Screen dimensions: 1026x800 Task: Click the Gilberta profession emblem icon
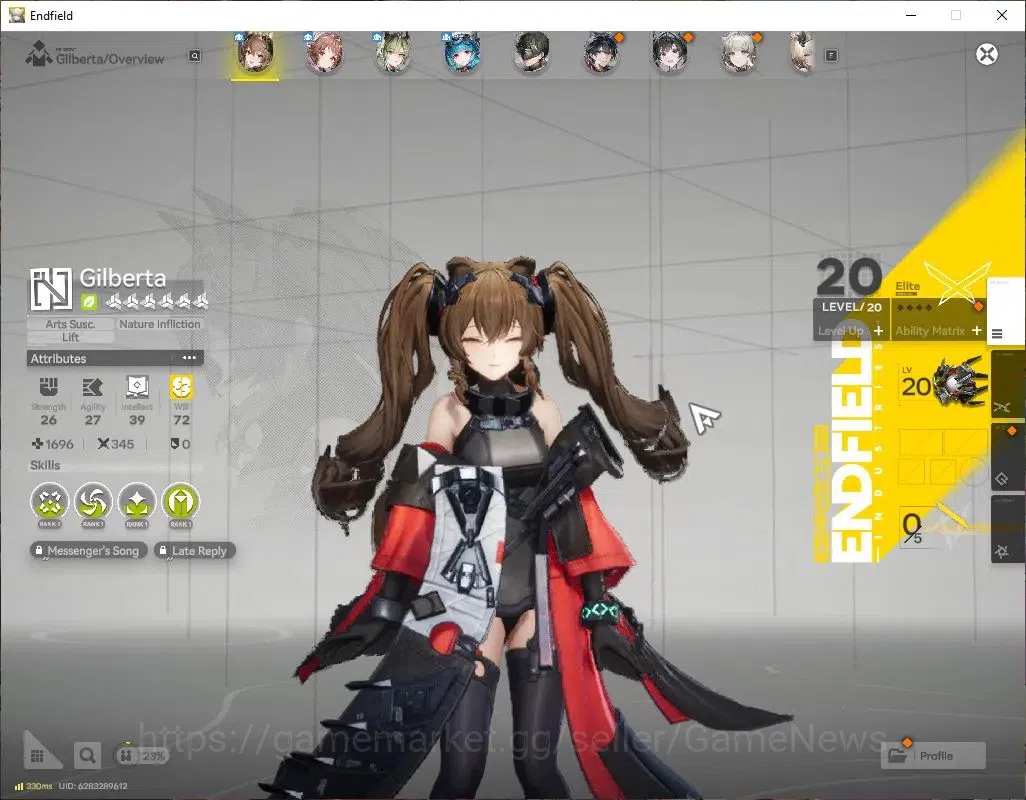point(50,288)
